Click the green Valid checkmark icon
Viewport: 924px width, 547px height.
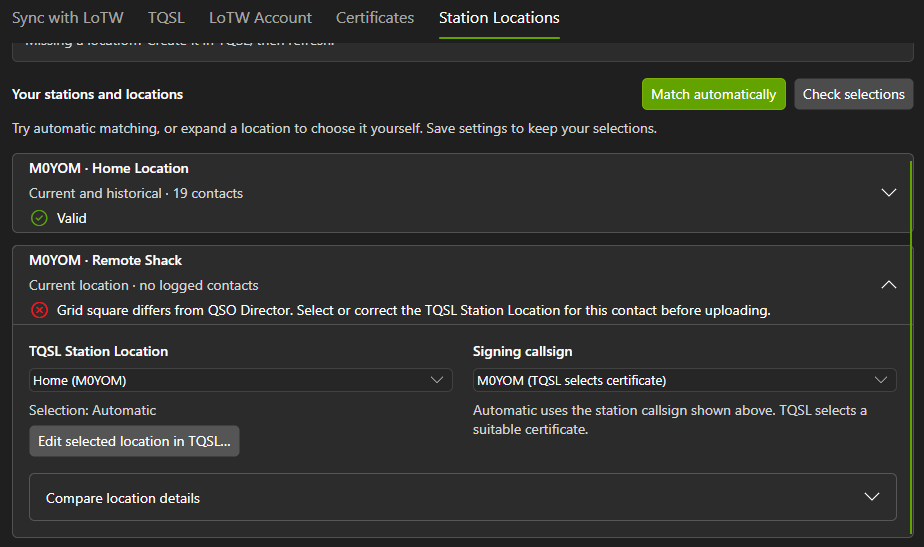pyautogui.click(x=39, y=218)
